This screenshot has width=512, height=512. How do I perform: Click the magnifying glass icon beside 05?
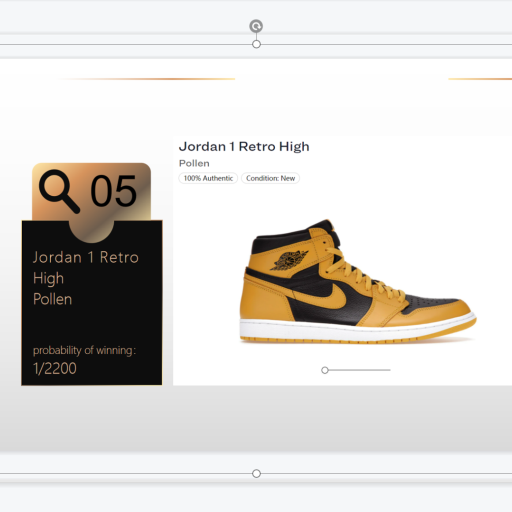(x=59, y=191)
